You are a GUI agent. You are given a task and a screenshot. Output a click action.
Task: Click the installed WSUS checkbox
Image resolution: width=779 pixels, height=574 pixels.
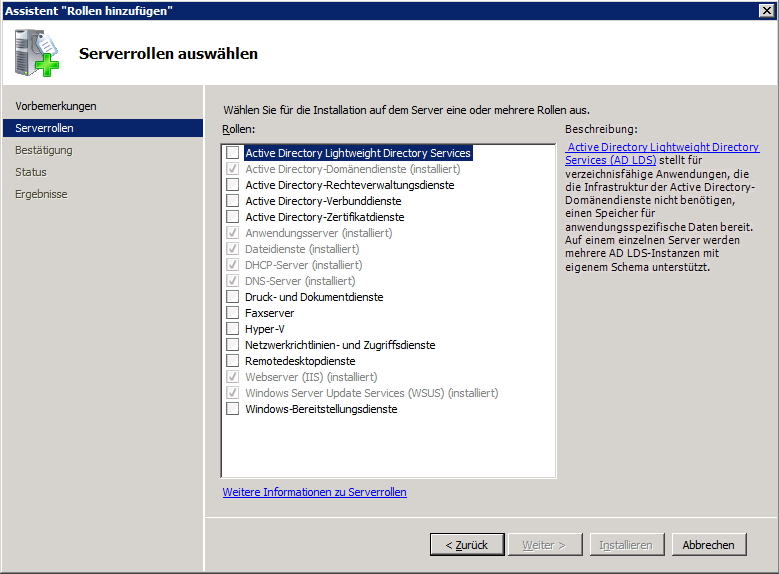point(233,393)
